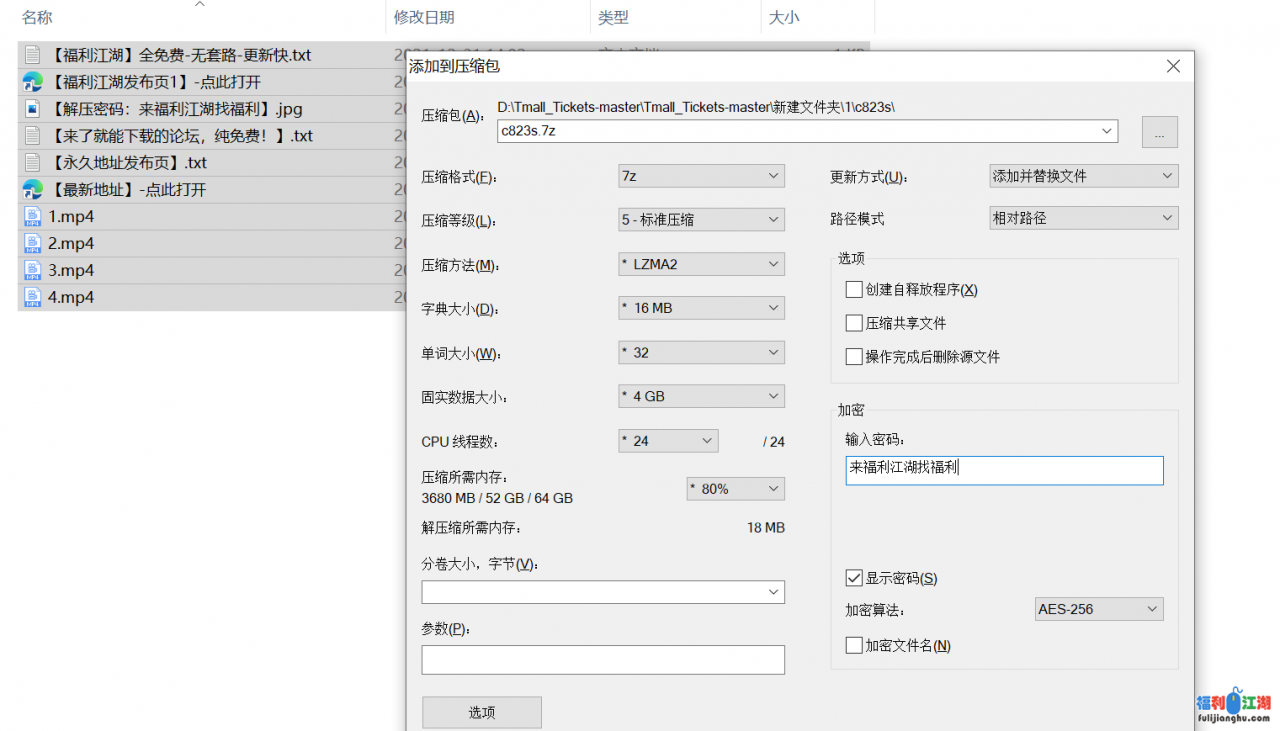Click the video file icon of 3.mp4

coord(32,270)
